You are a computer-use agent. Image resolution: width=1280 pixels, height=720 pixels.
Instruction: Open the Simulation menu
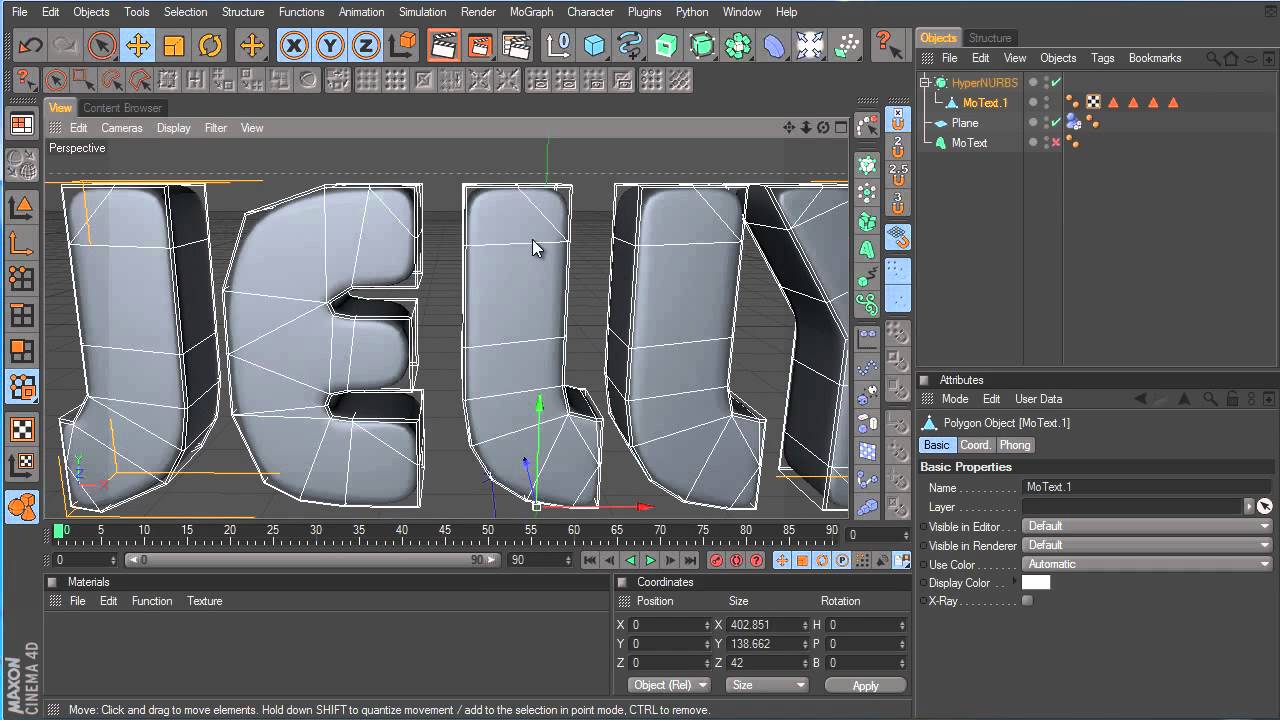click(x=422, y=12)
